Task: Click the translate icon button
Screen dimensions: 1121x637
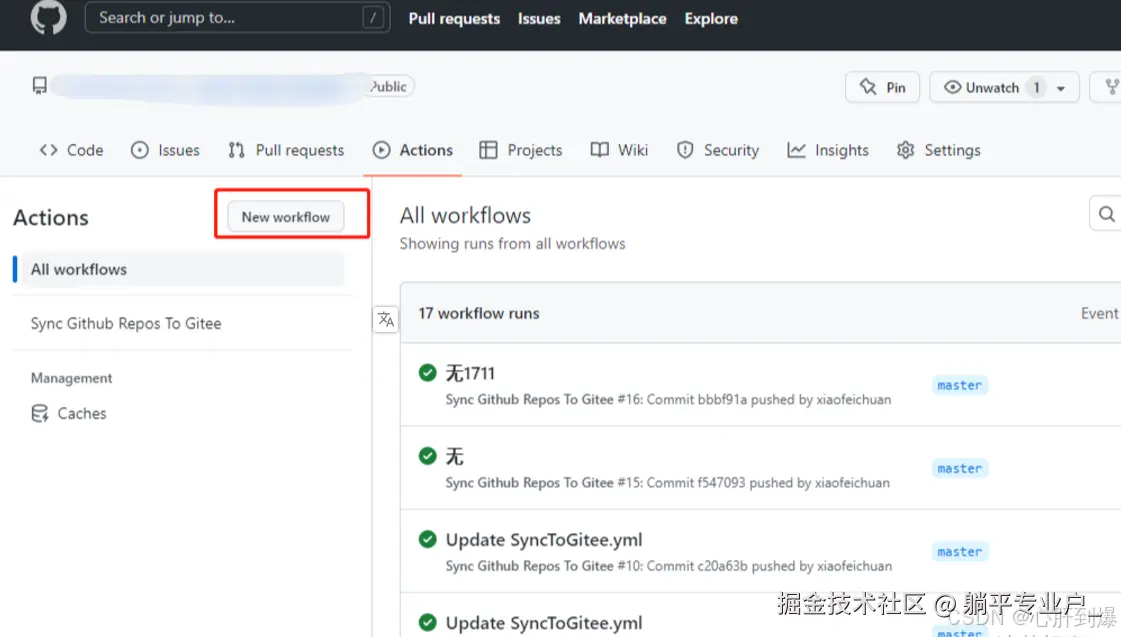Action: (386, 320)
